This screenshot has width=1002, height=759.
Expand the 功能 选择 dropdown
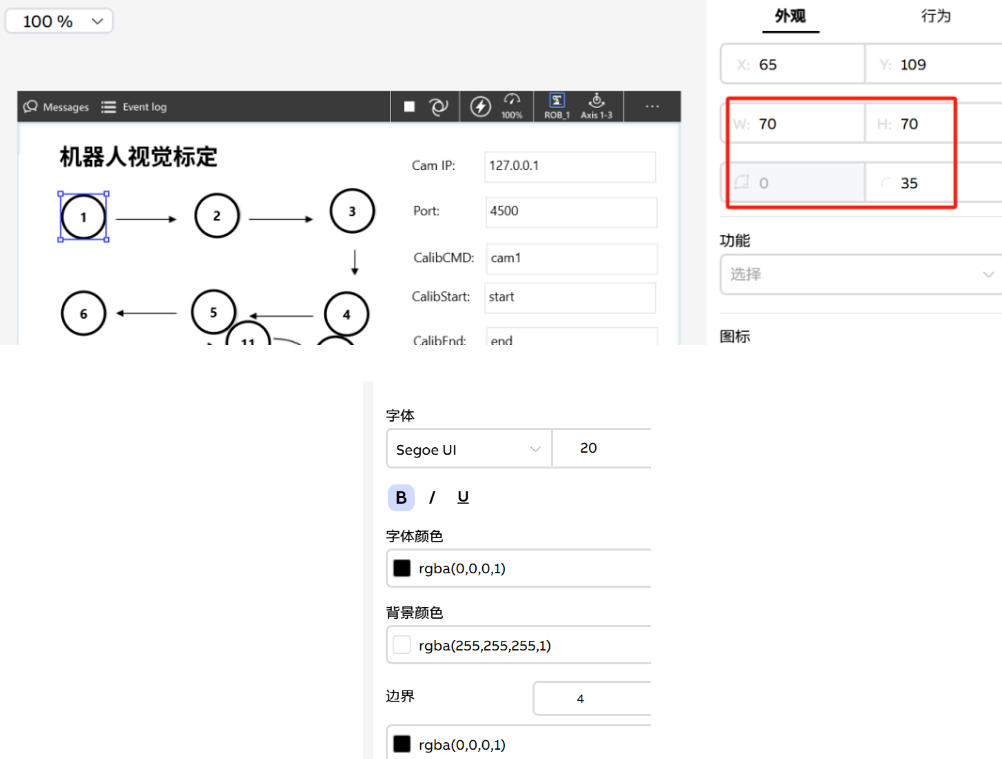click(860, 274)
